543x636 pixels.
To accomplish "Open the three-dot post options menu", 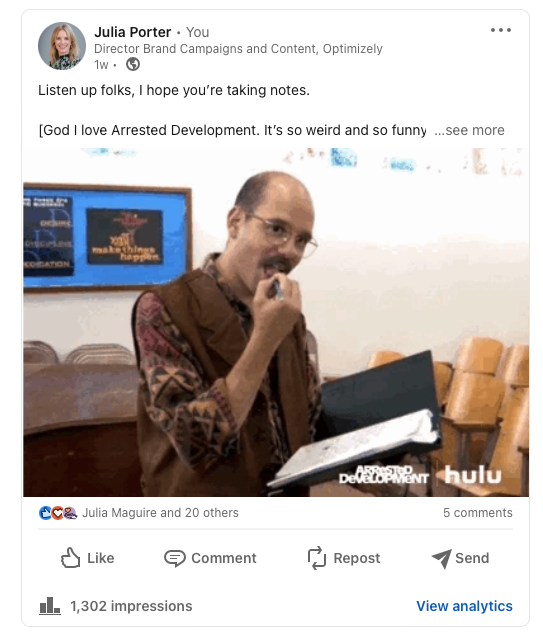I will (x=500, y=30).
